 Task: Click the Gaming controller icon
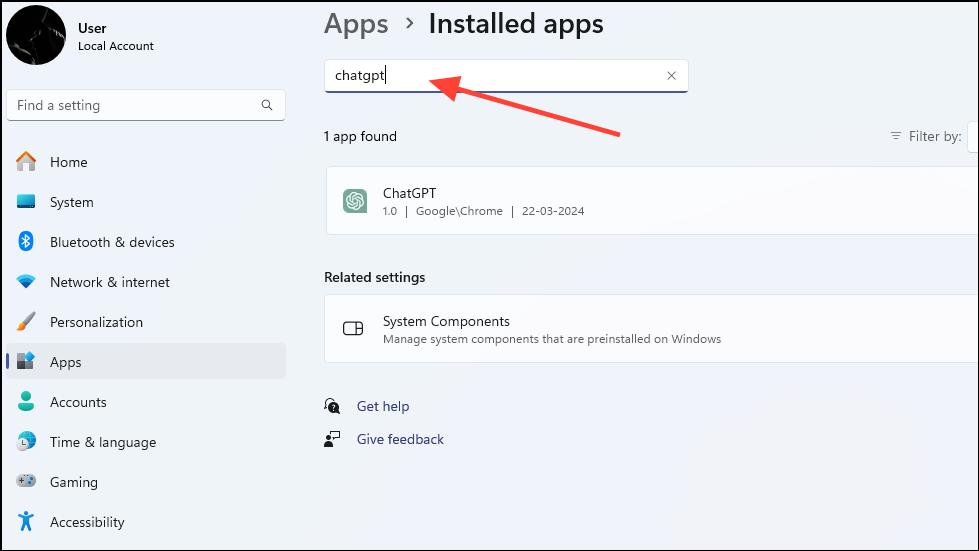point(26,481)
